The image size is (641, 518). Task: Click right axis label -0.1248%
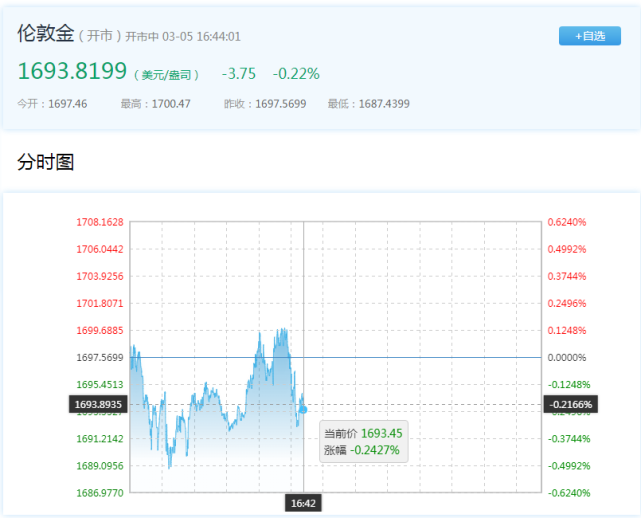click(x=569, y=384)
